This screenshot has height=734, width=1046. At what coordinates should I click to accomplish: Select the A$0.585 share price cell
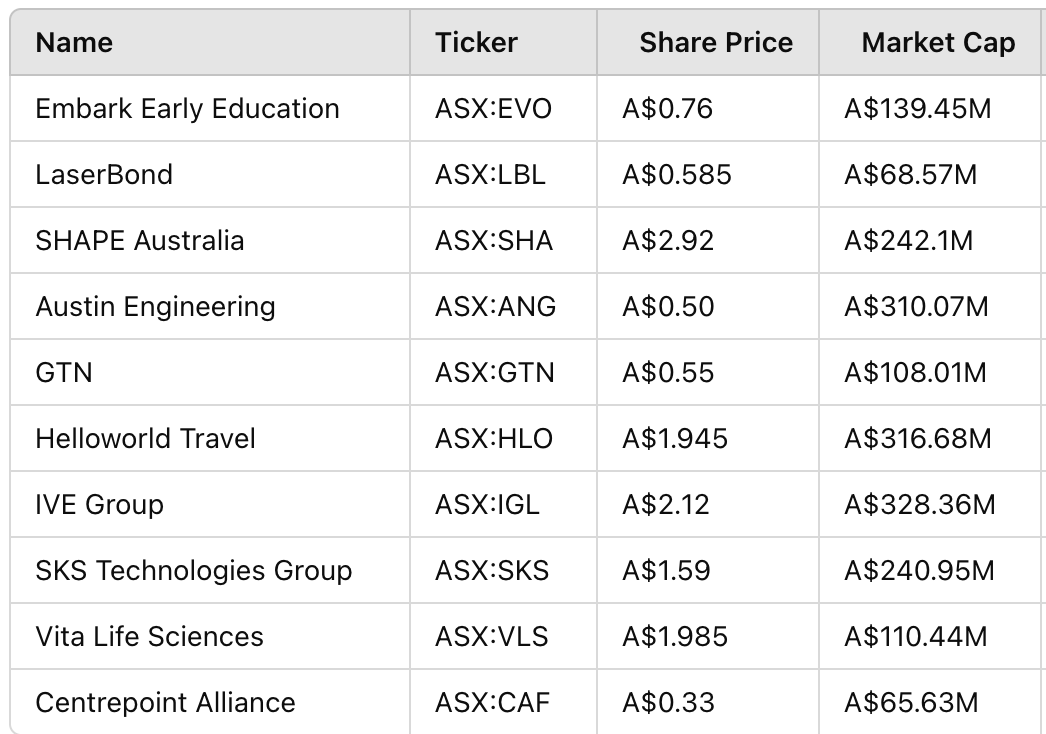tap(677, 175)
